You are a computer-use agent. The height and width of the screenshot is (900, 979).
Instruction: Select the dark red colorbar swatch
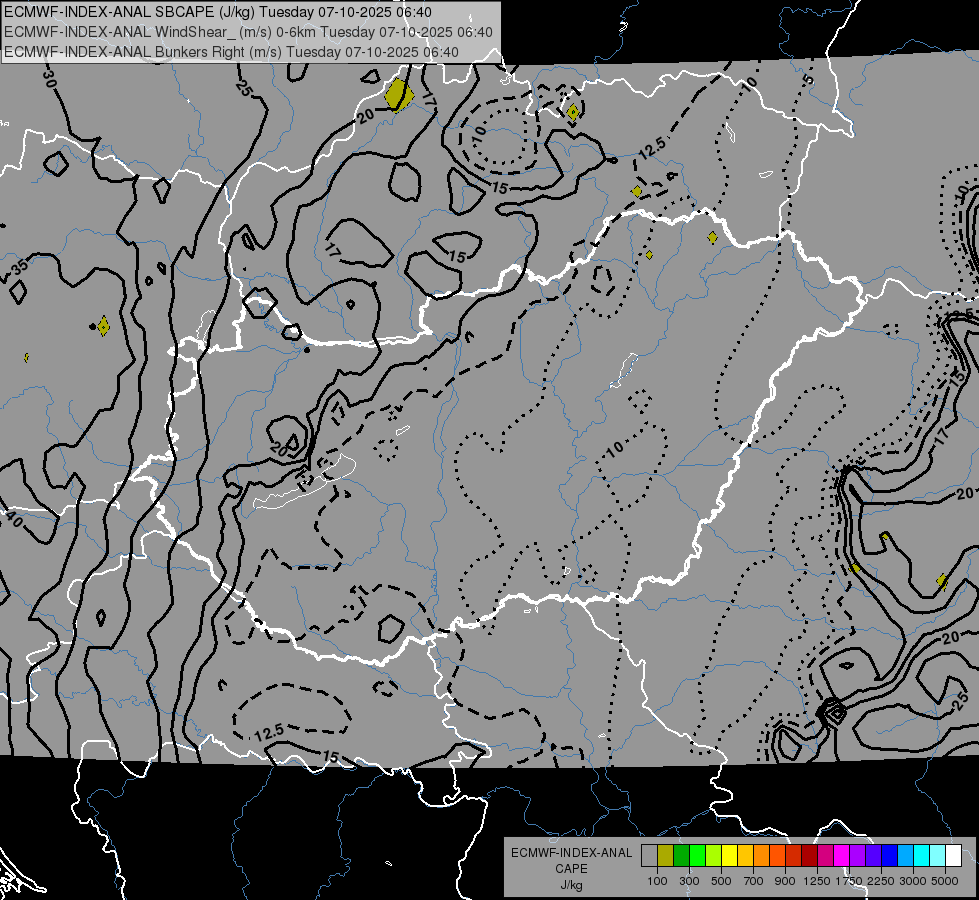point(810,856)
